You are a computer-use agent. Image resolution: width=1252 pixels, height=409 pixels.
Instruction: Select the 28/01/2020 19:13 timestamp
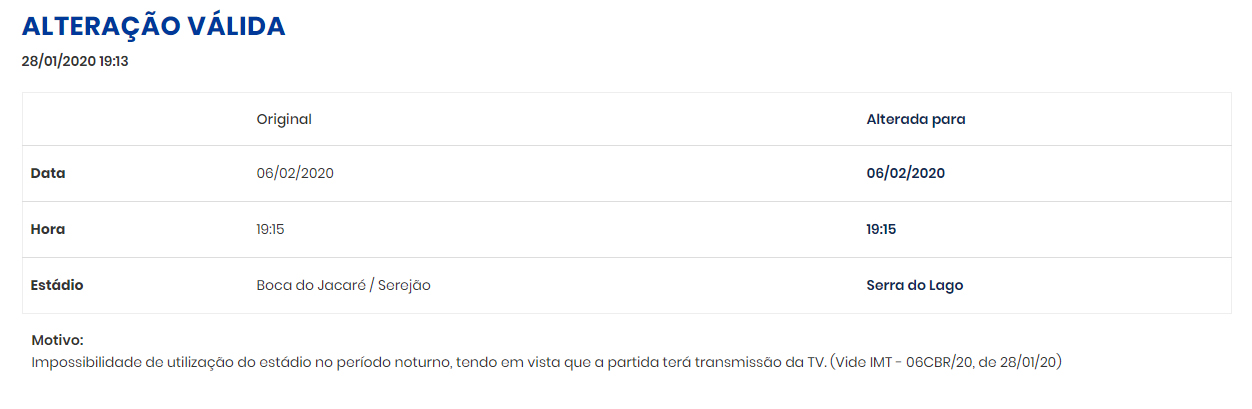(75, 61)
